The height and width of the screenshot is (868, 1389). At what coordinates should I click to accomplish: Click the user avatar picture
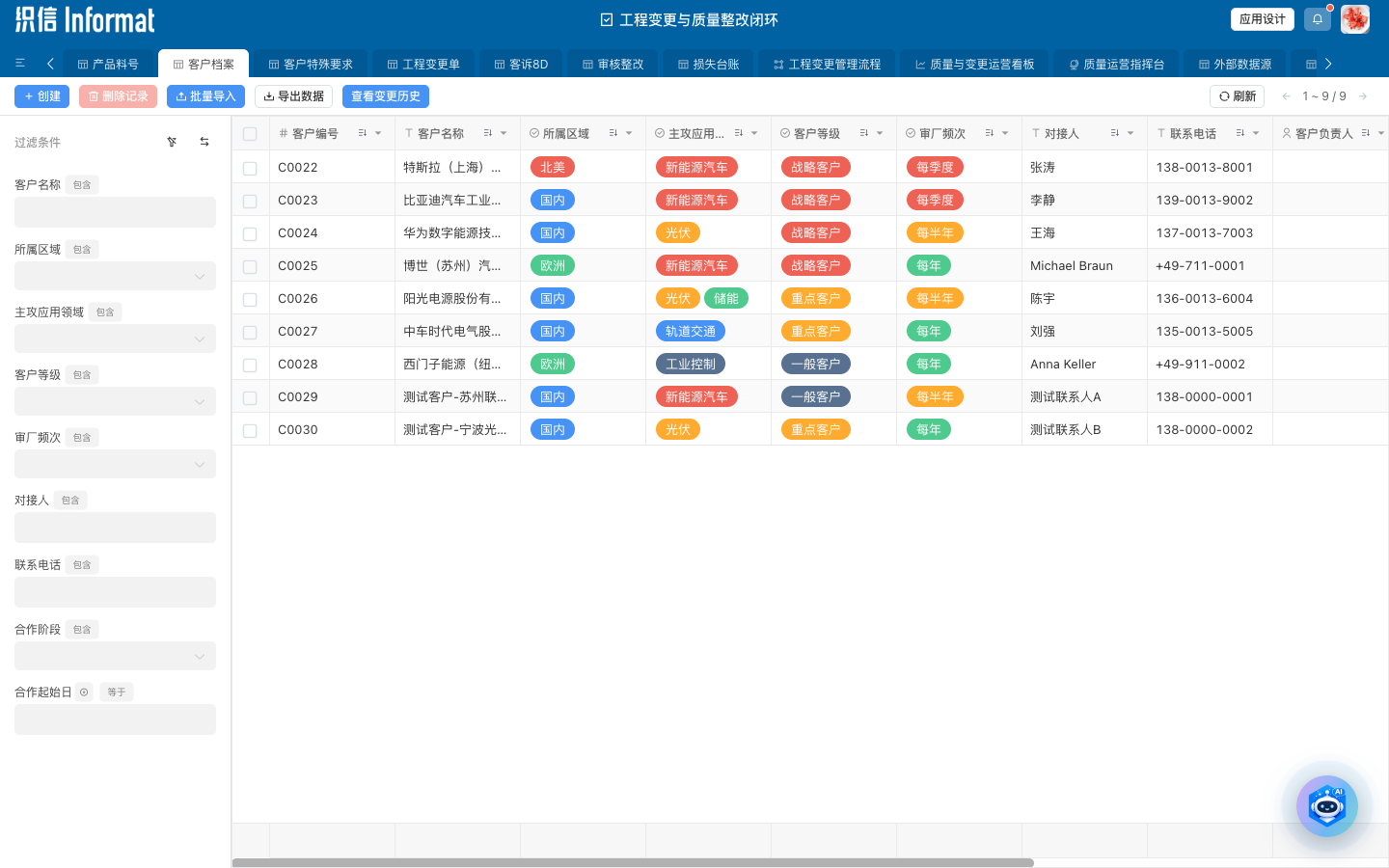(x=1355, y=19)
